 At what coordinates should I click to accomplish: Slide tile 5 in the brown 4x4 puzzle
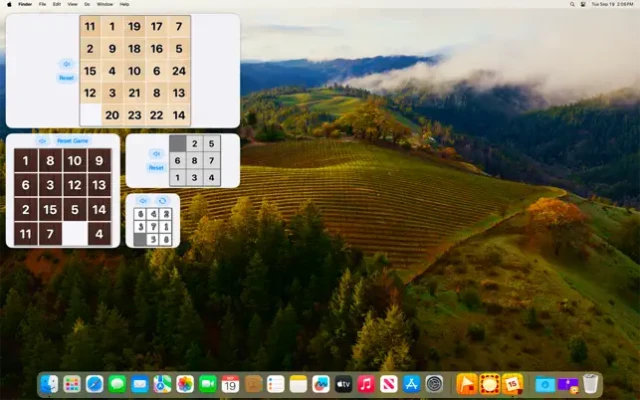point(75,209)
